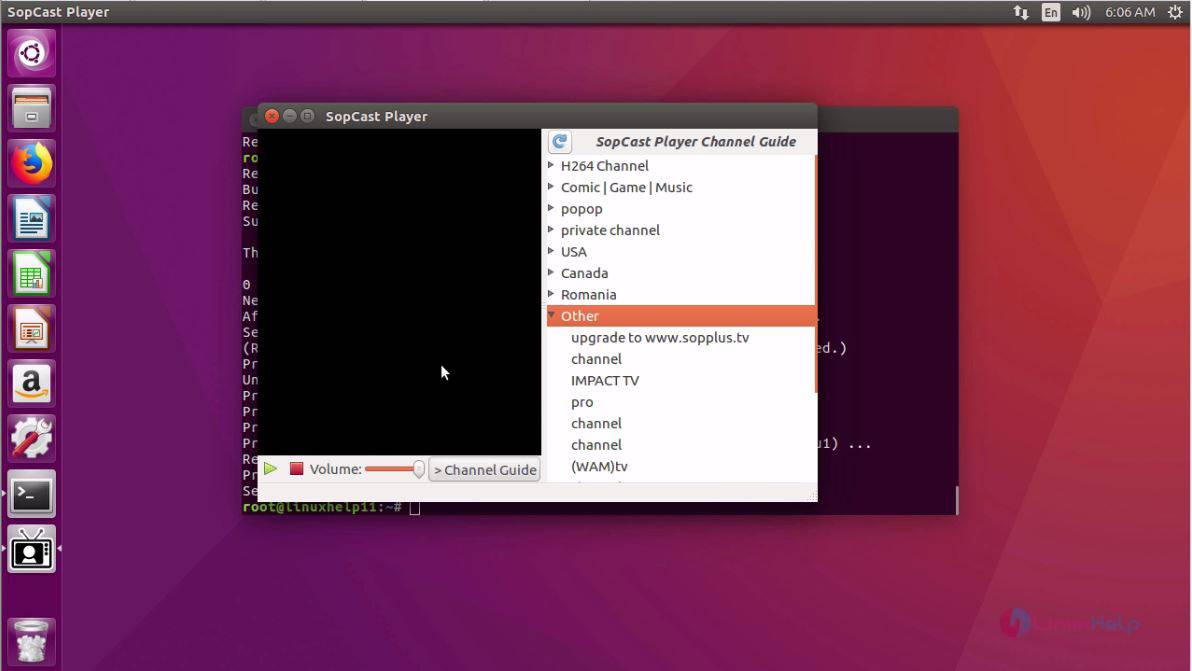Close the SopCast Player window
Viewport: 1192px width, 671px height.
click(271, 116)
